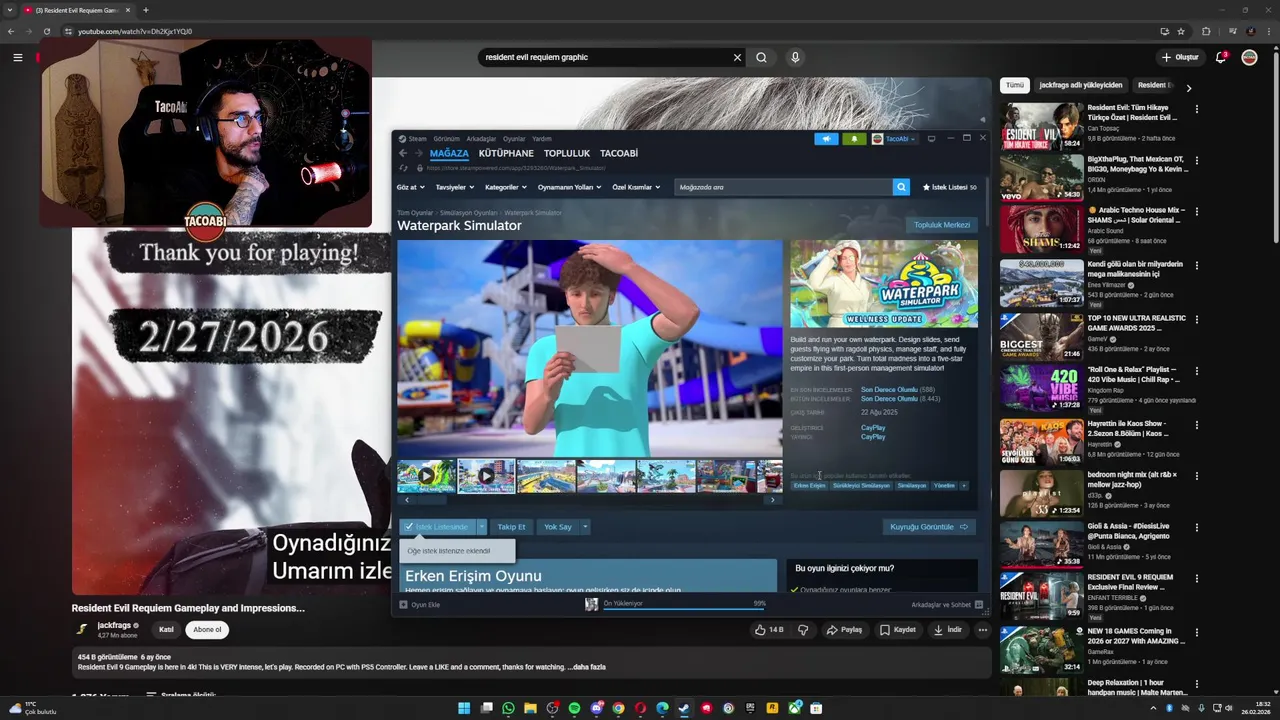Click Windows Start button
The image size is (1280, 720).
tap(464, 708)
